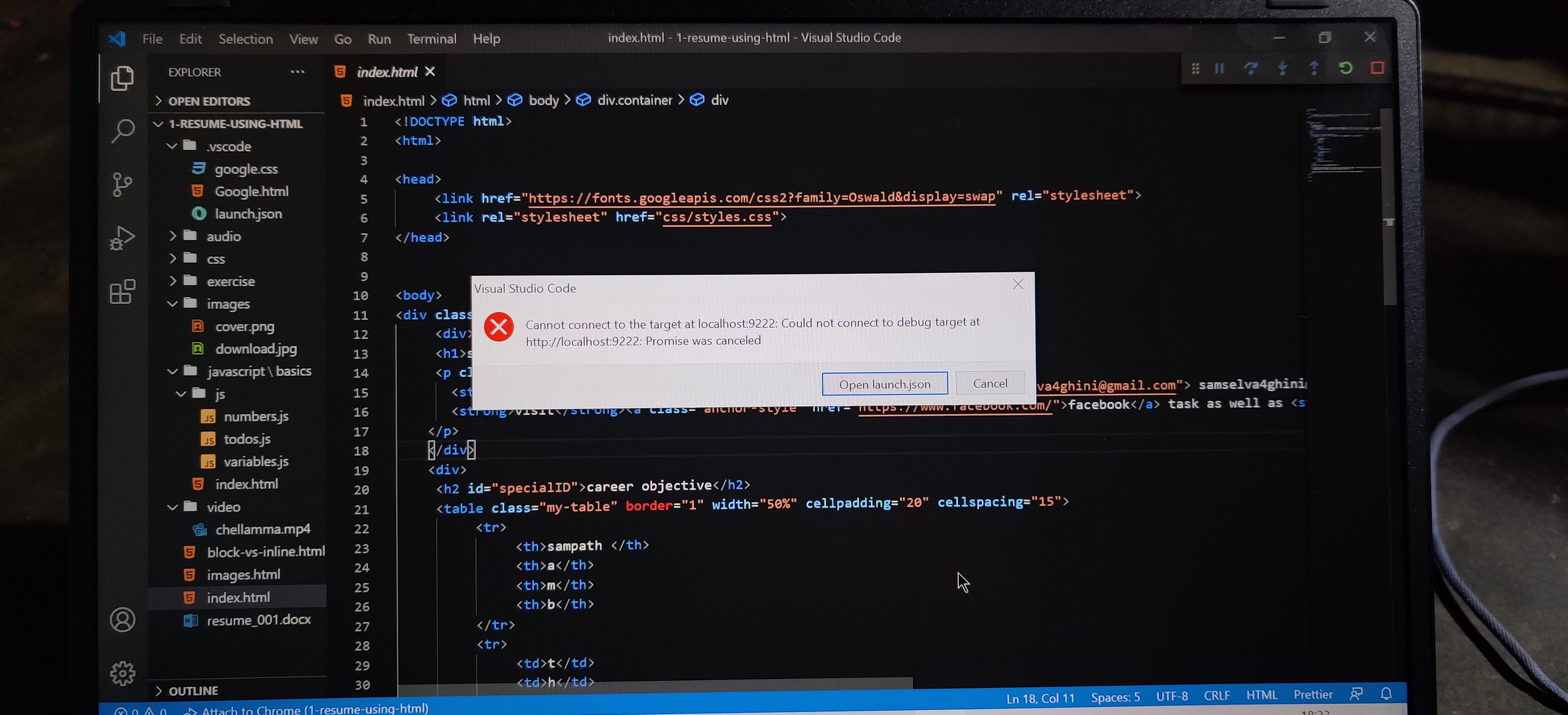
Task: Stop debugging with the red stop icon
Action: coord(1377,68)
